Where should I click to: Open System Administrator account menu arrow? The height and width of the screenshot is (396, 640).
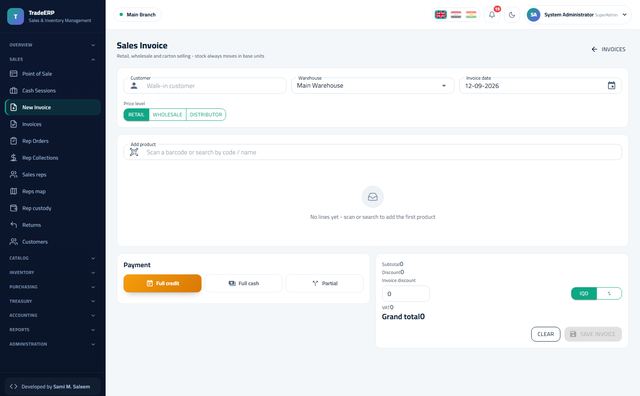click(624, 15)
